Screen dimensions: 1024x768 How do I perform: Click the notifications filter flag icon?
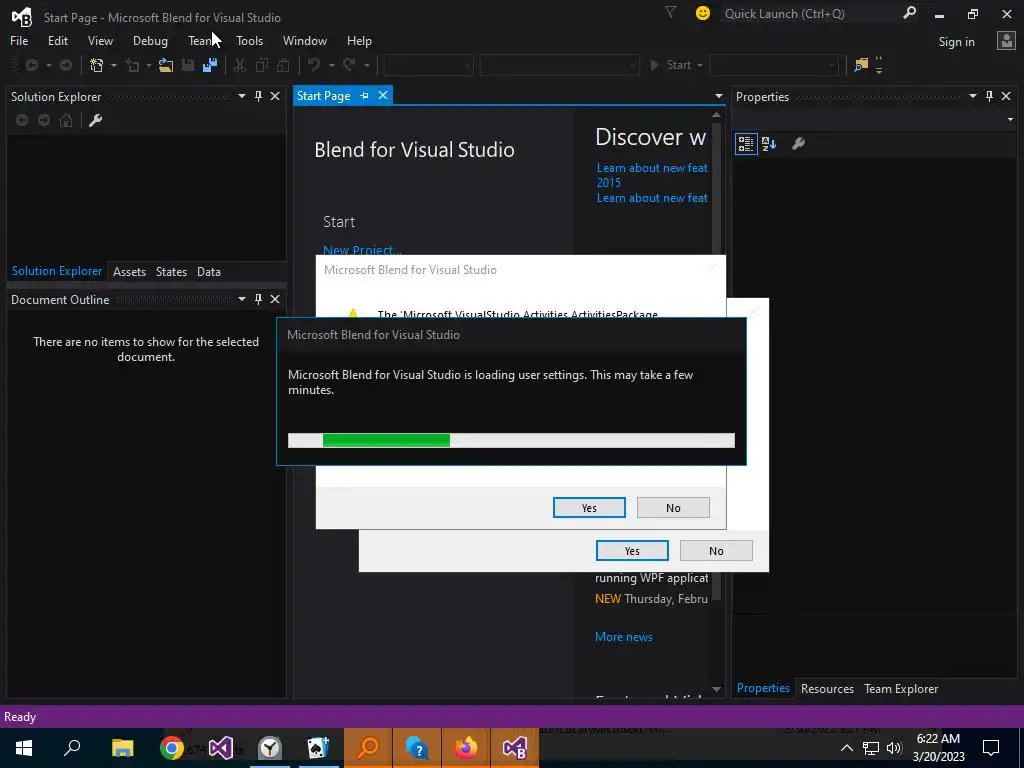pyautogui.click(x=670, y=12)
